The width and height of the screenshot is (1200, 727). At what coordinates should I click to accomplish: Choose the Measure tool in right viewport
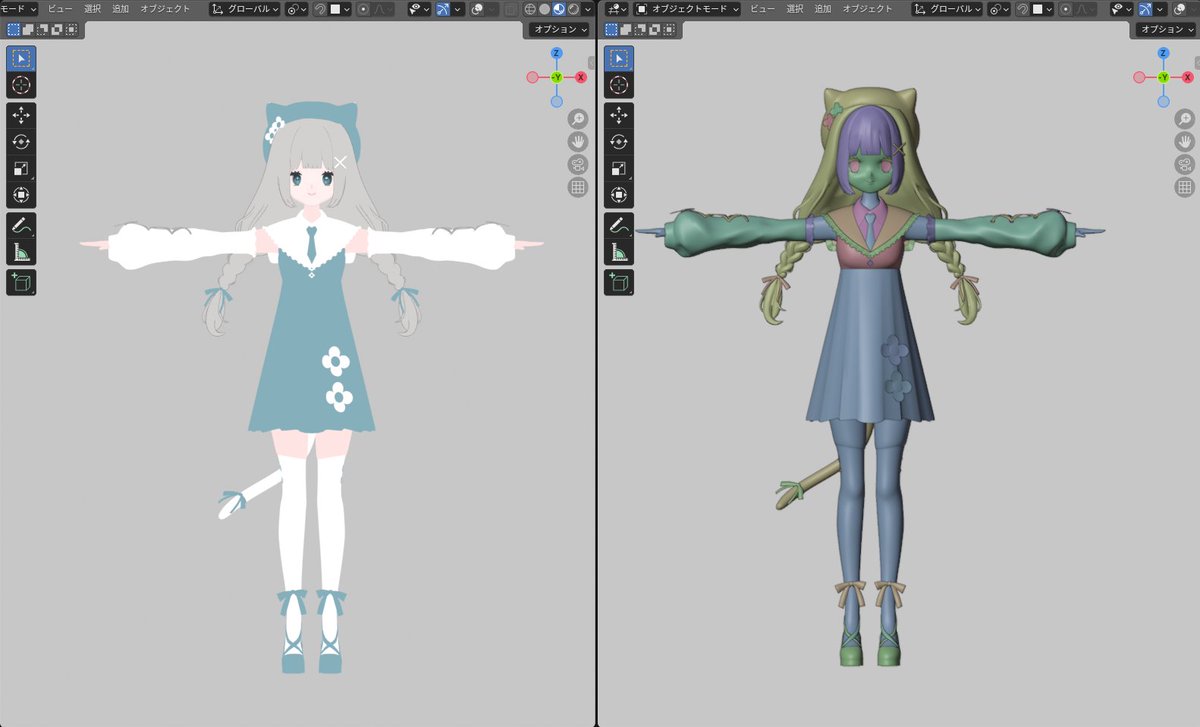tap(619, 252)
